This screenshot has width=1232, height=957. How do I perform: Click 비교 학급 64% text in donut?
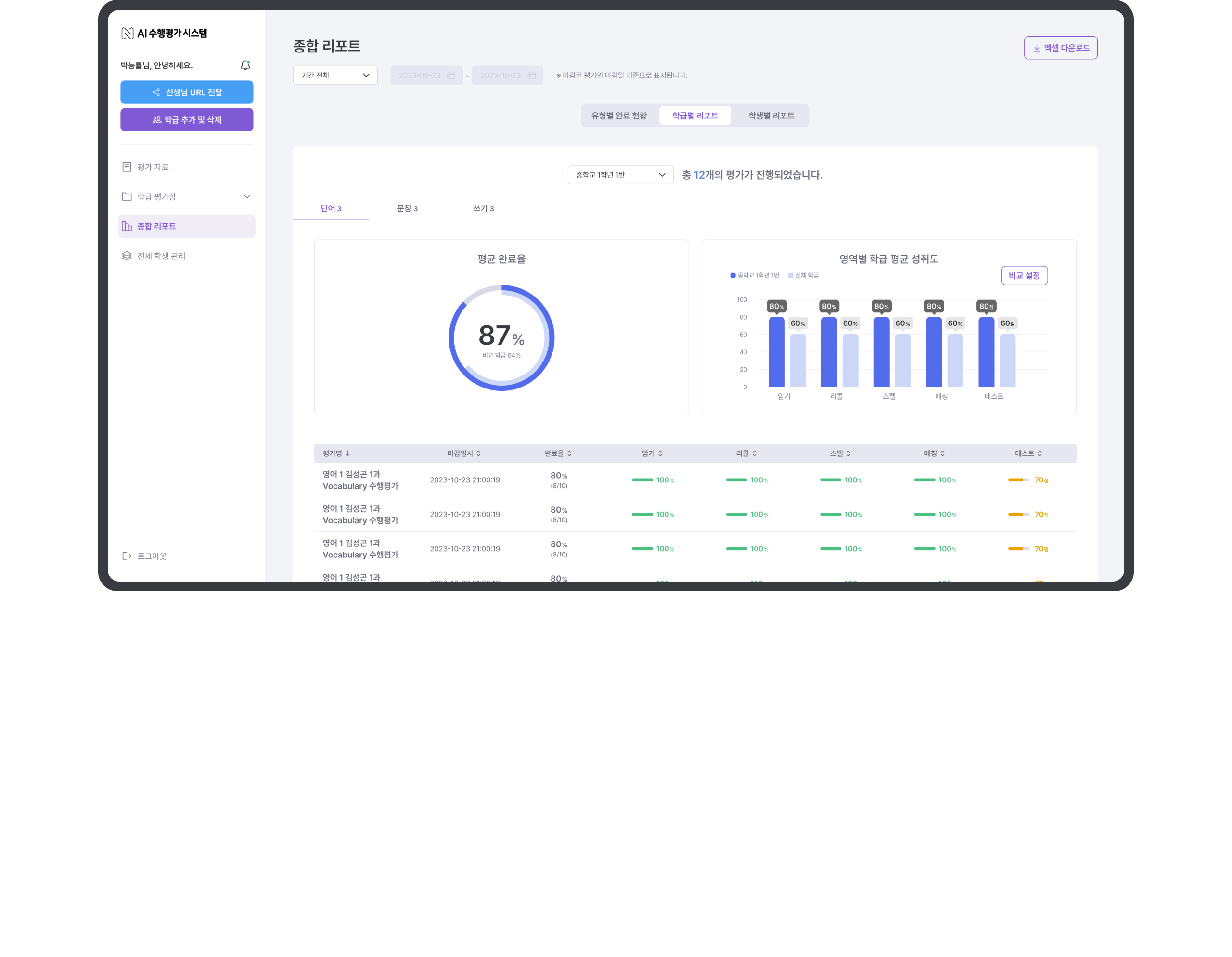(501, 355)
